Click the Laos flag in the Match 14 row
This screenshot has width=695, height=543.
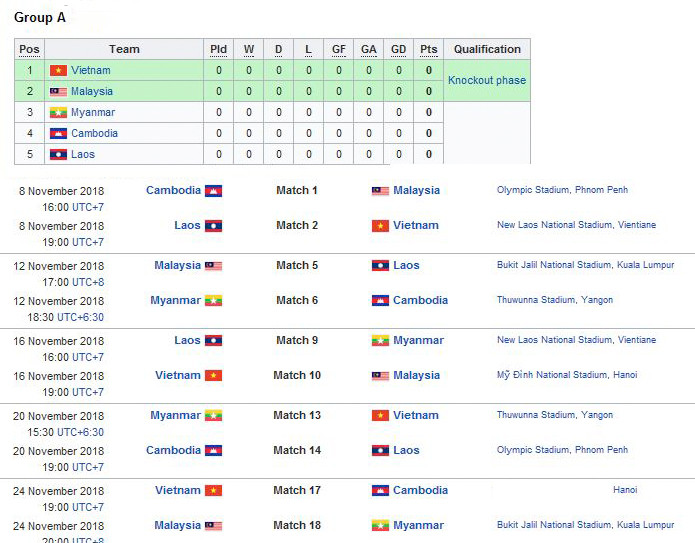point(380,451)
